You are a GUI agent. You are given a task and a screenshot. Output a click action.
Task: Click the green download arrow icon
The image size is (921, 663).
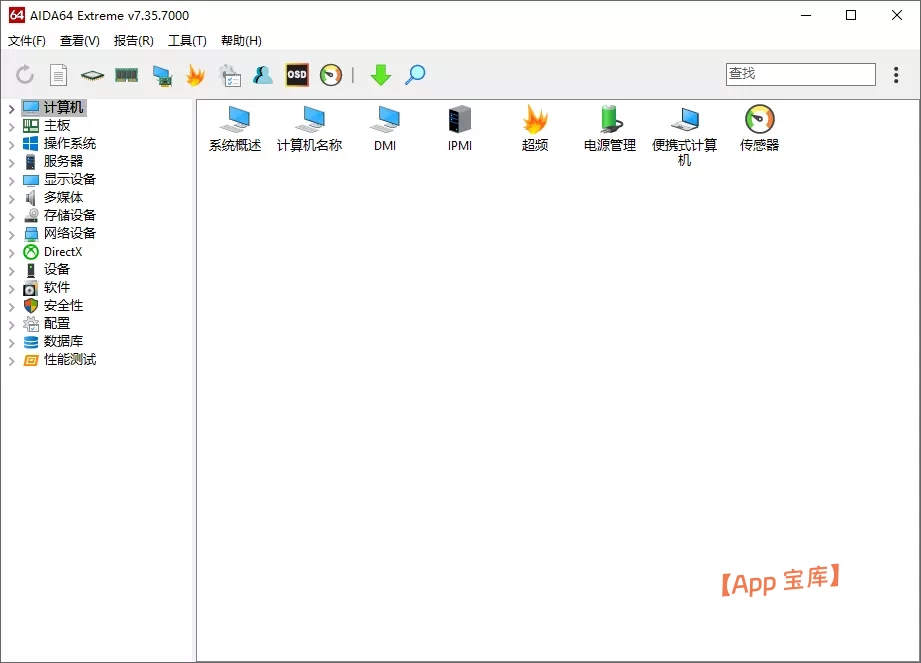381,75
